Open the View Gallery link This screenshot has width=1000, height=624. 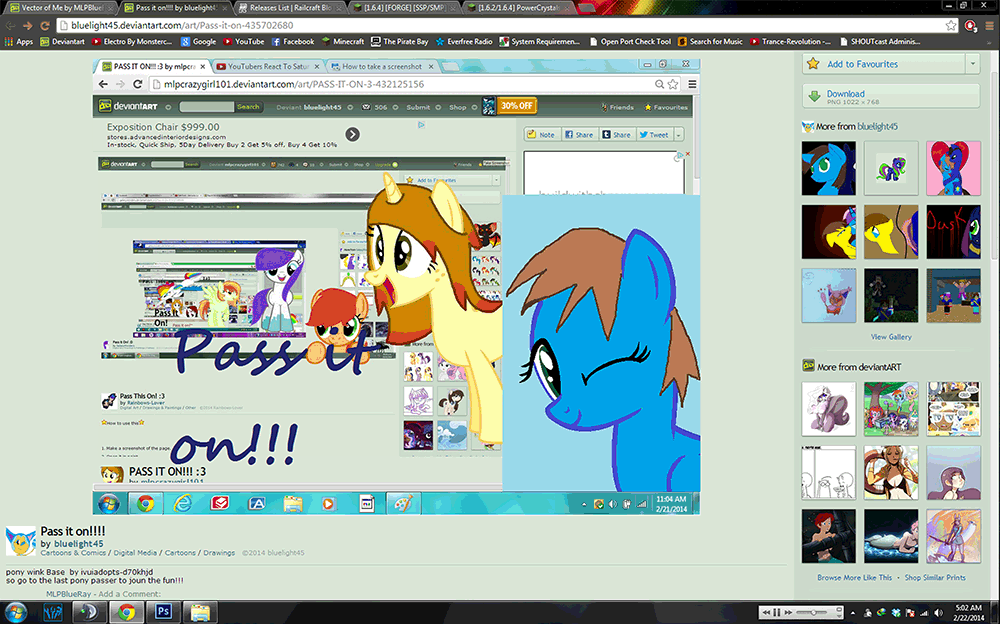[x=891, y=337]
